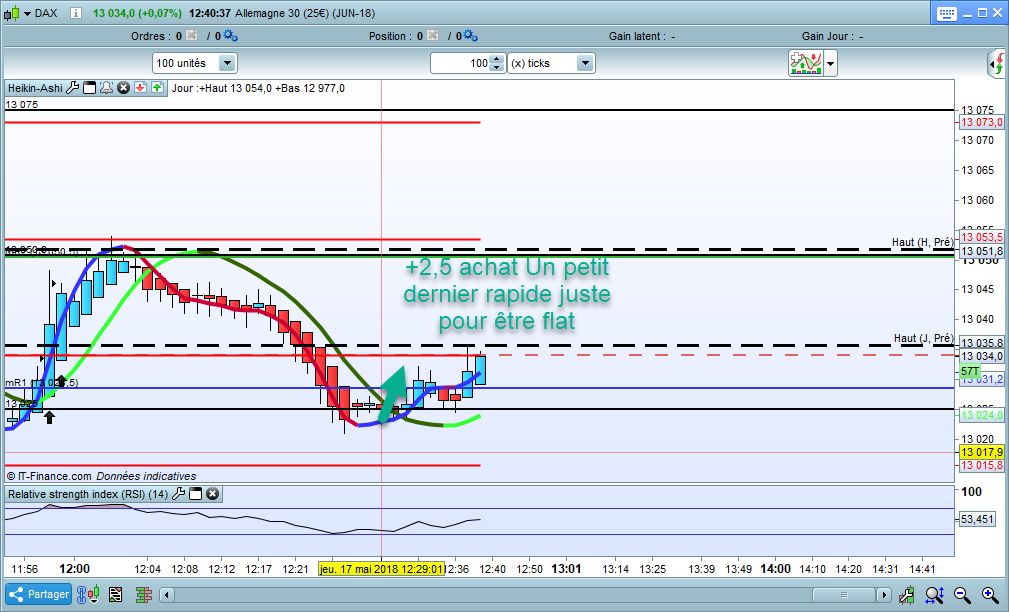This screenshot has height=612, width=1009.
Task: Open the order list icon in bottom toolbar
Action: point(116,595)
